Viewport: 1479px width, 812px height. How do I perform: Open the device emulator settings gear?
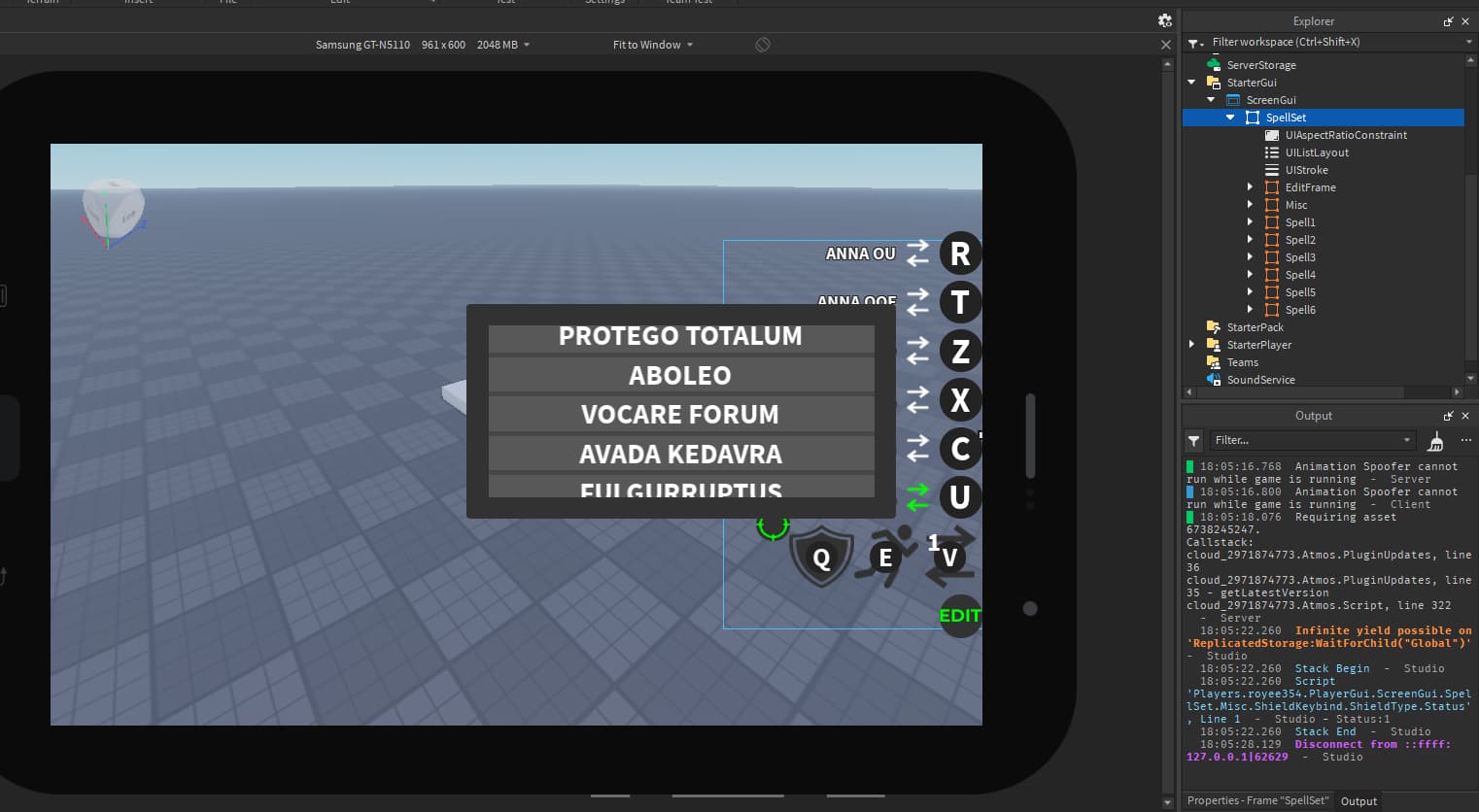click(x=1165, y=20)
